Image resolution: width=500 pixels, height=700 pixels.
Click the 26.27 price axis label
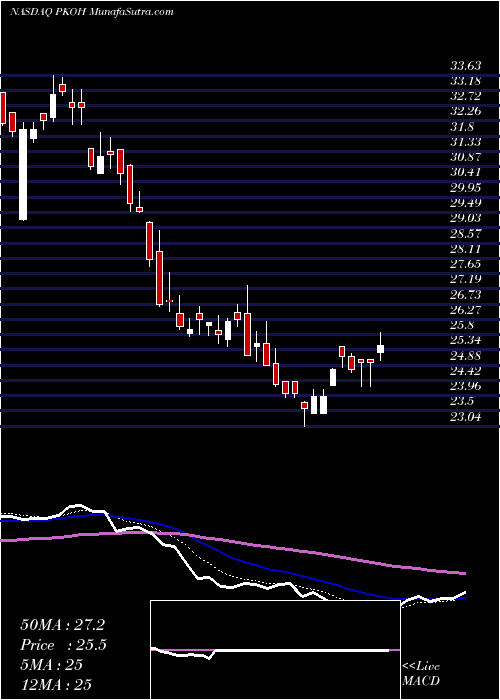click(x=466, y=310)
